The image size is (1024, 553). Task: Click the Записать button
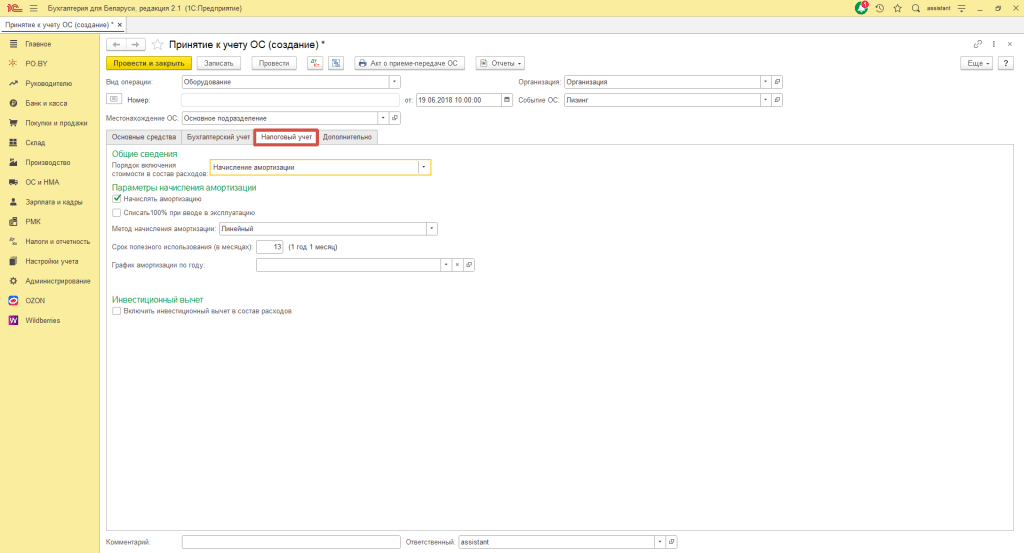point(219,63)
